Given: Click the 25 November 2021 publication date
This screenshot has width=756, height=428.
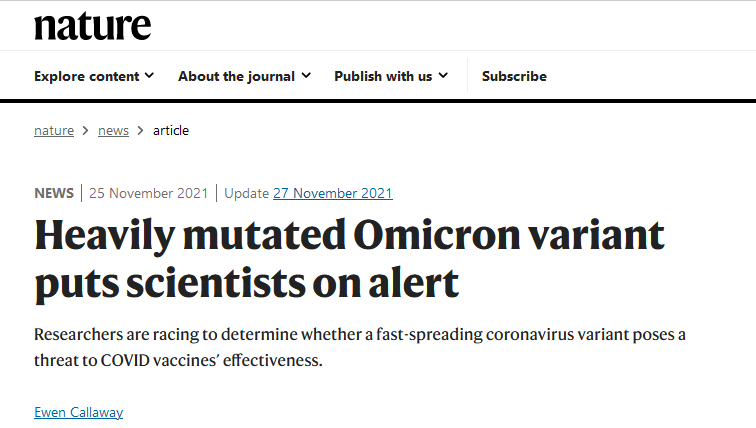Looking at the screenshot, I should click(148, 193).
